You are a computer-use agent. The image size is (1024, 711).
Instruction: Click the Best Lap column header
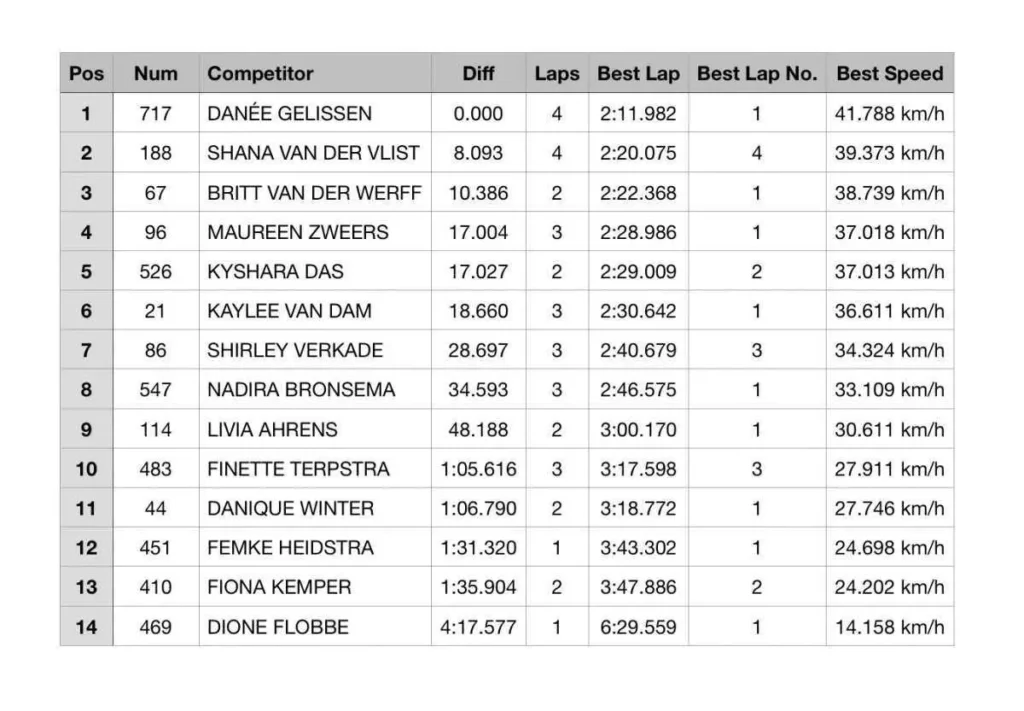[x=638, y=73]
